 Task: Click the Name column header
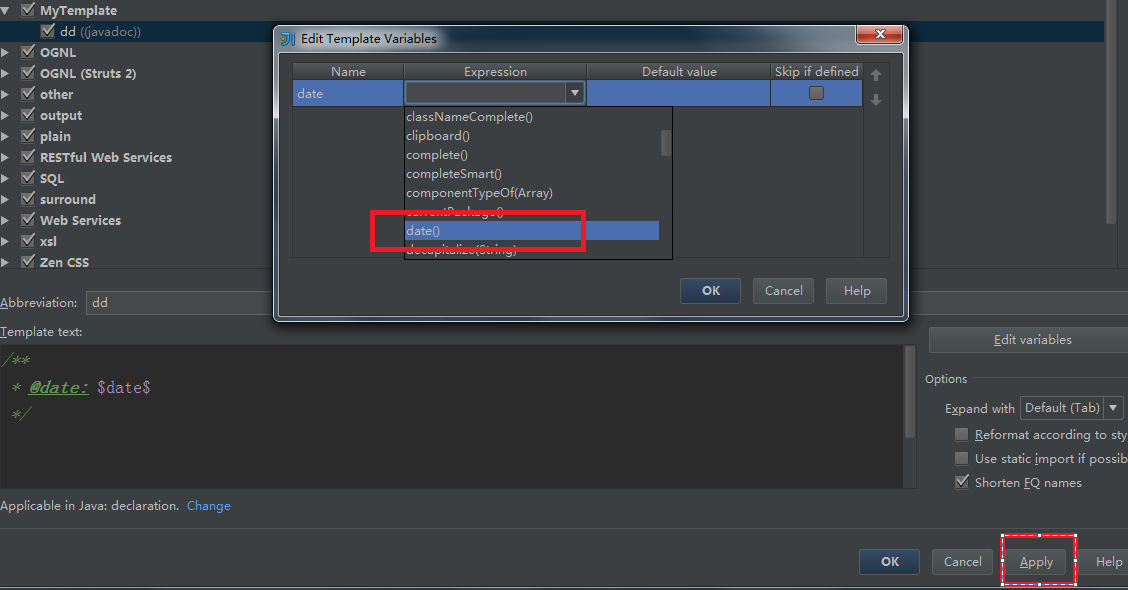348,71
